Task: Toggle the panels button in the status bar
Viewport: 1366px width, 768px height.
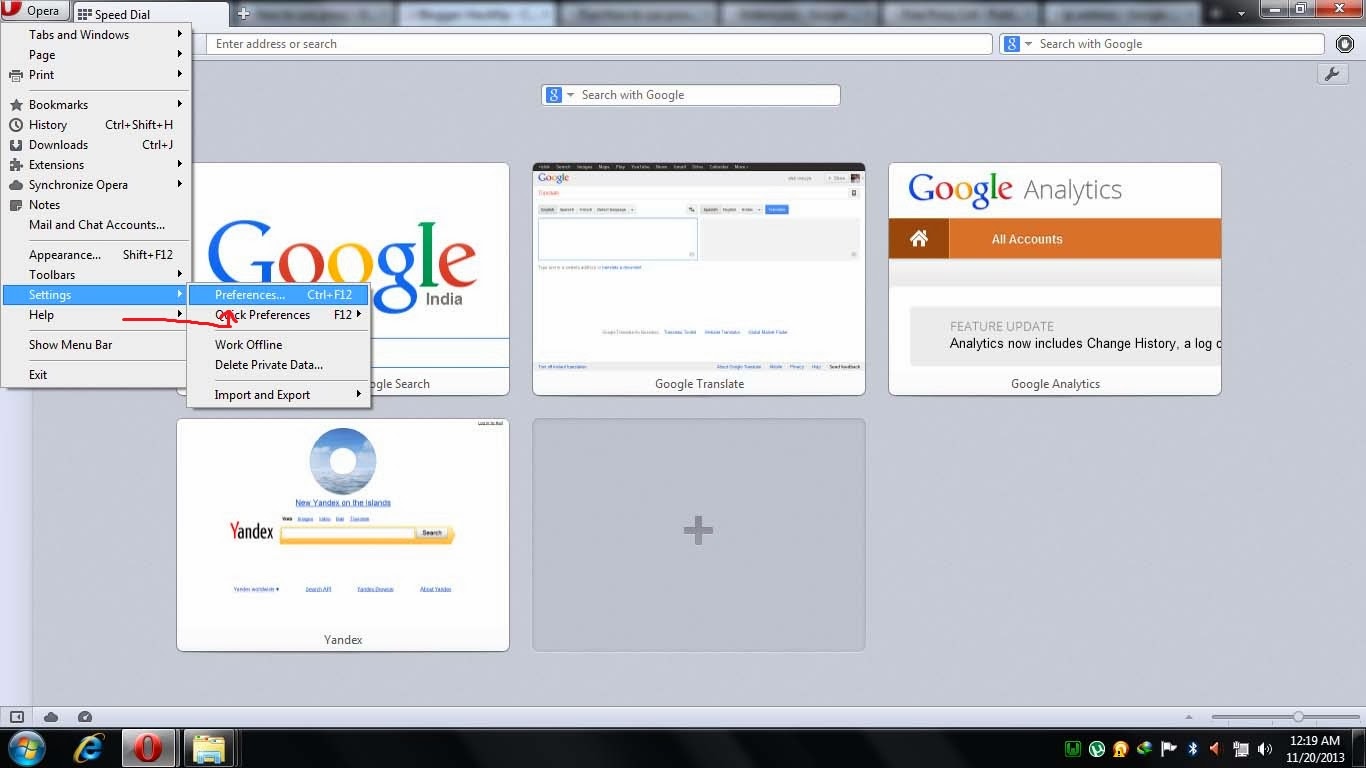Action: [17, 717]
